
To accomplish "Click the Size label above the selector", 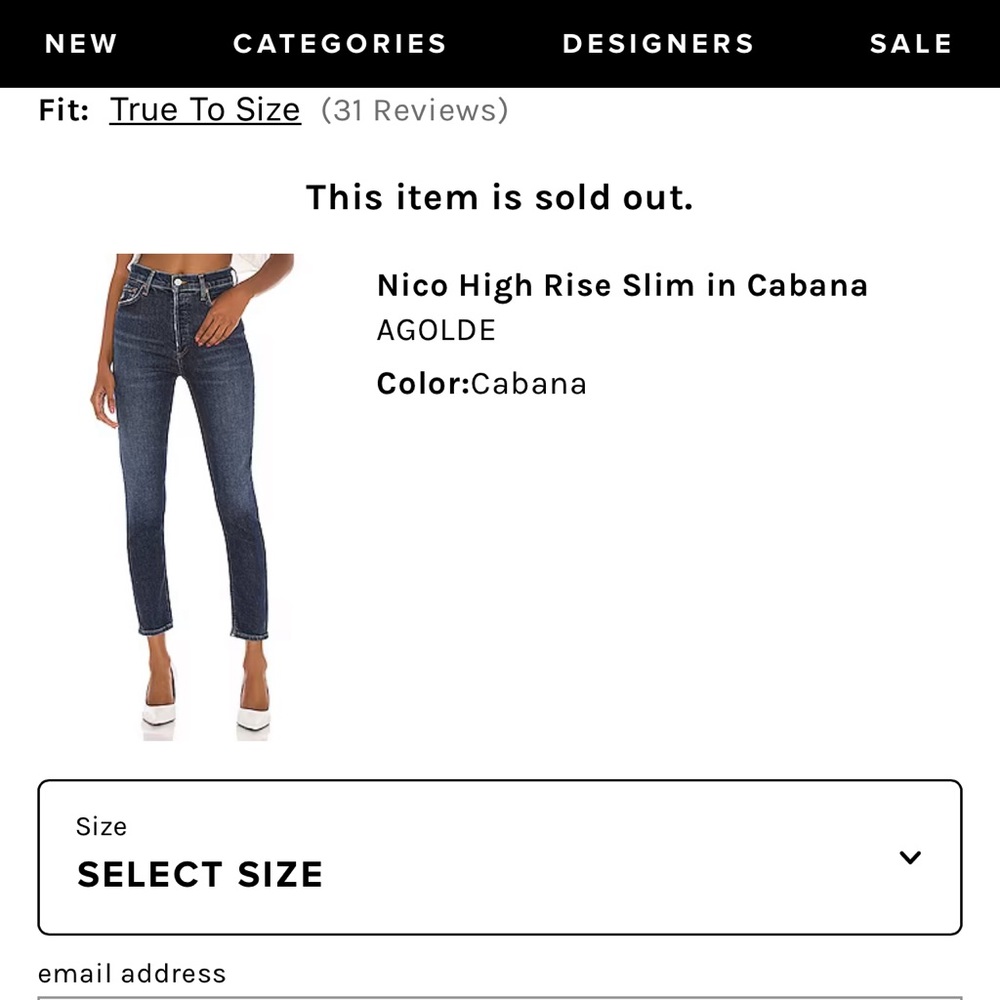I will click(x=101, y=827).
